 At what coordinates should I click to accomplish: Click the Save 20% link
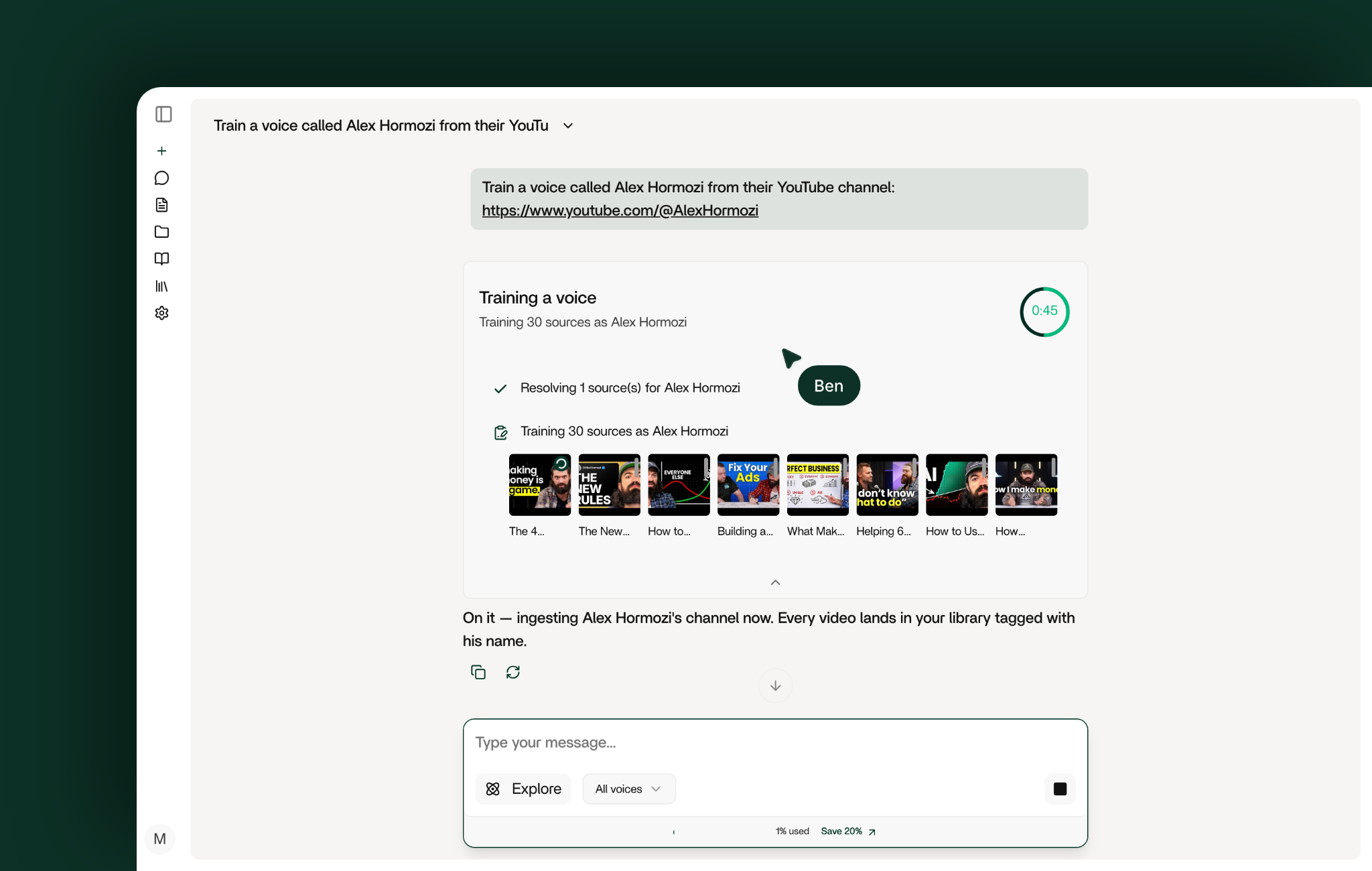848,831
